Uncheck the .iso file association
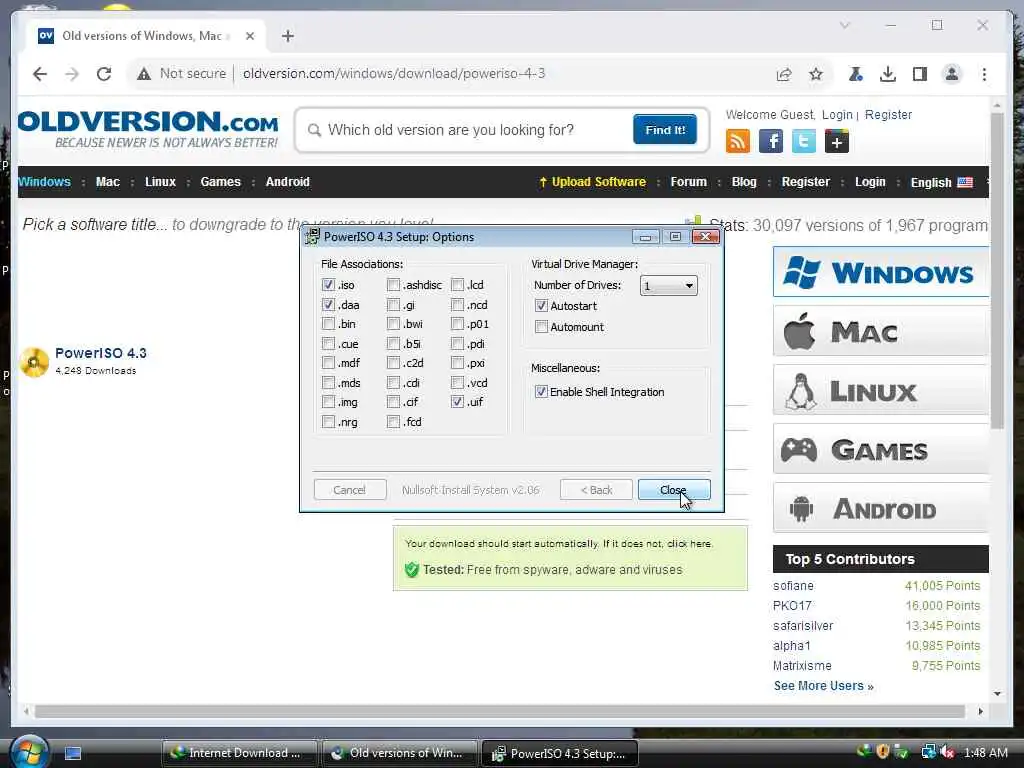The width and height of the screenshot is (1024, 768). (328, 285)
